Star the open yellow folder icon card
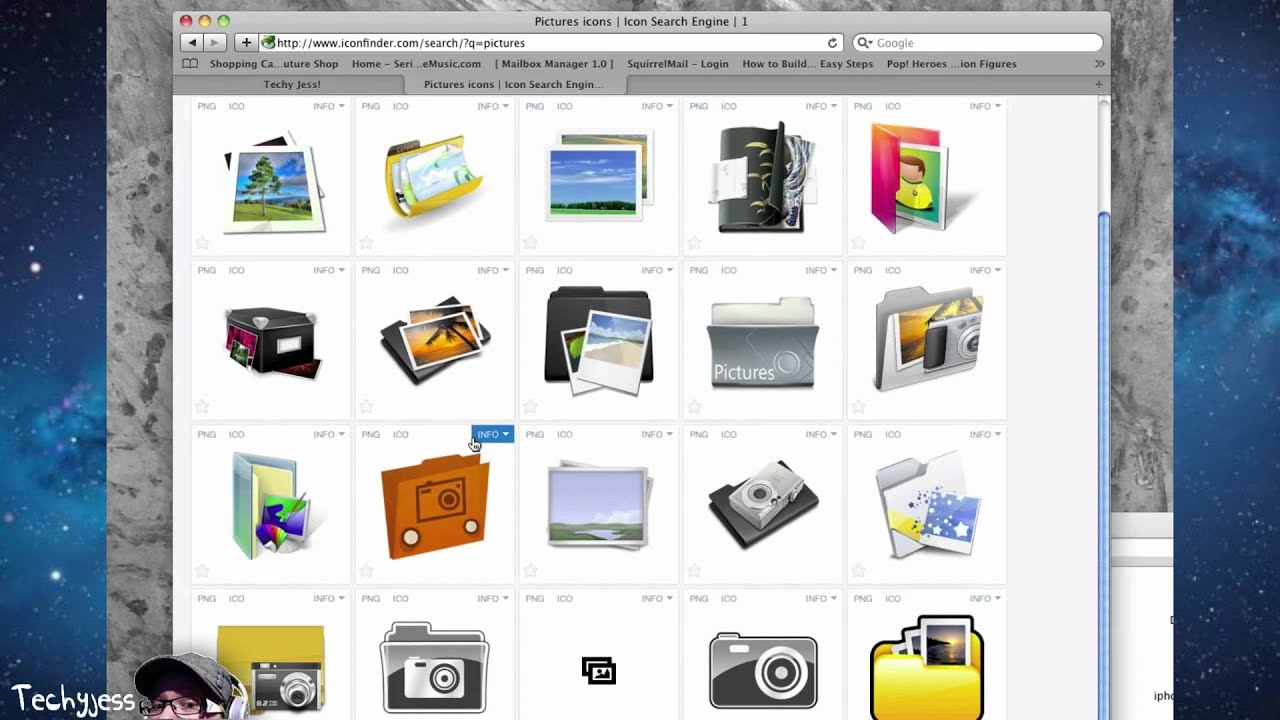The height and width of the screenshot is (720, 1280). click(x=366, y=243)
